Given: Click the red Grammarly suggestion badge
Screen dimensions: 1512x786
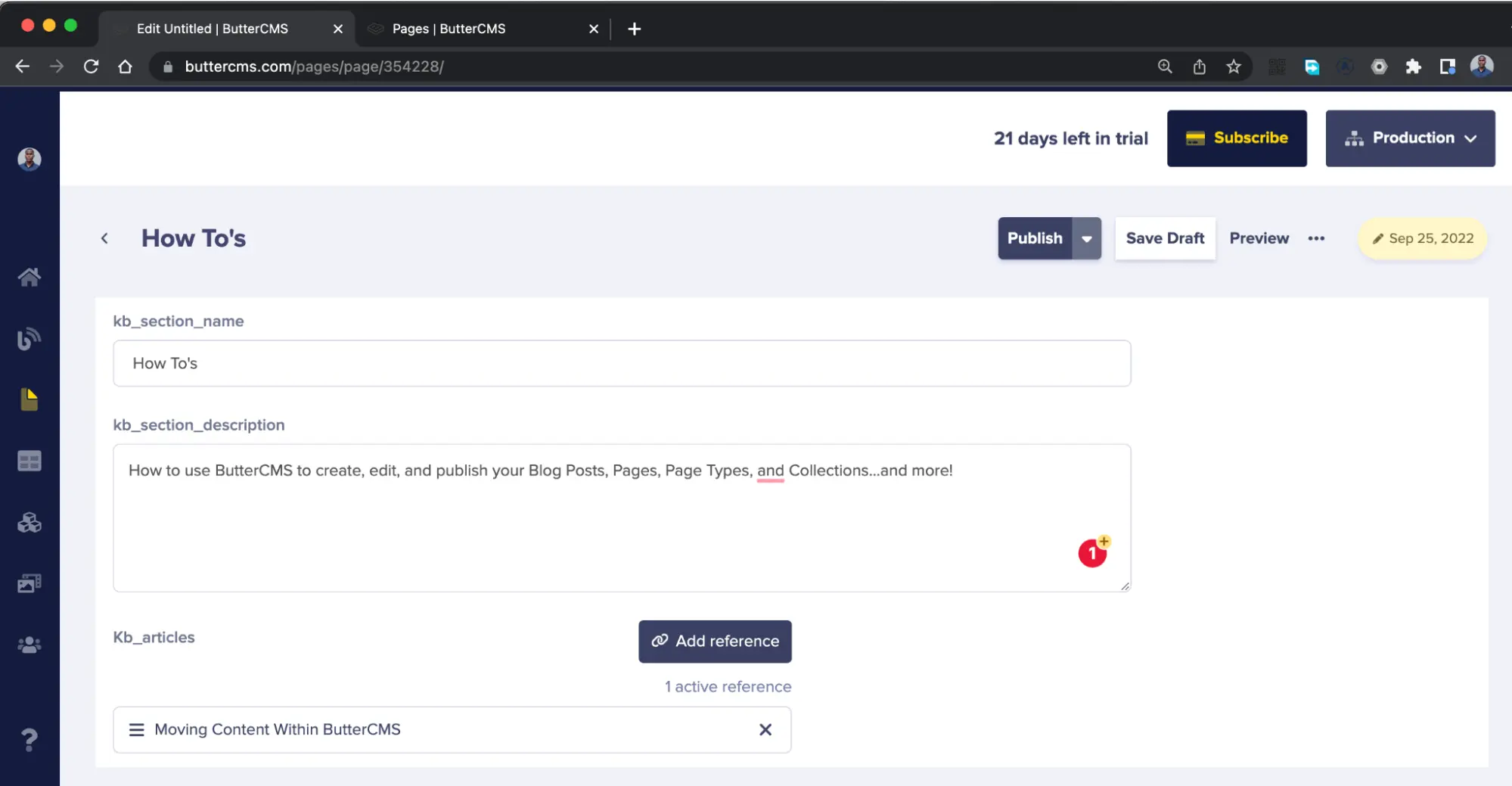Looking at the screenshot, I should [x=1092, y=553].
